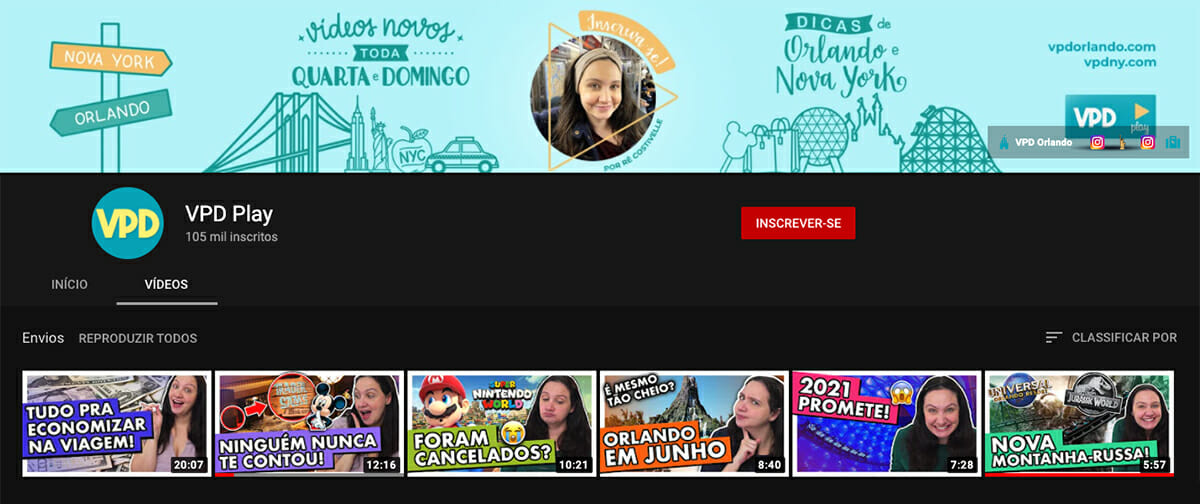Click the 10:21 duration badge
This screenshot has height=504, width=1200.
575,465
